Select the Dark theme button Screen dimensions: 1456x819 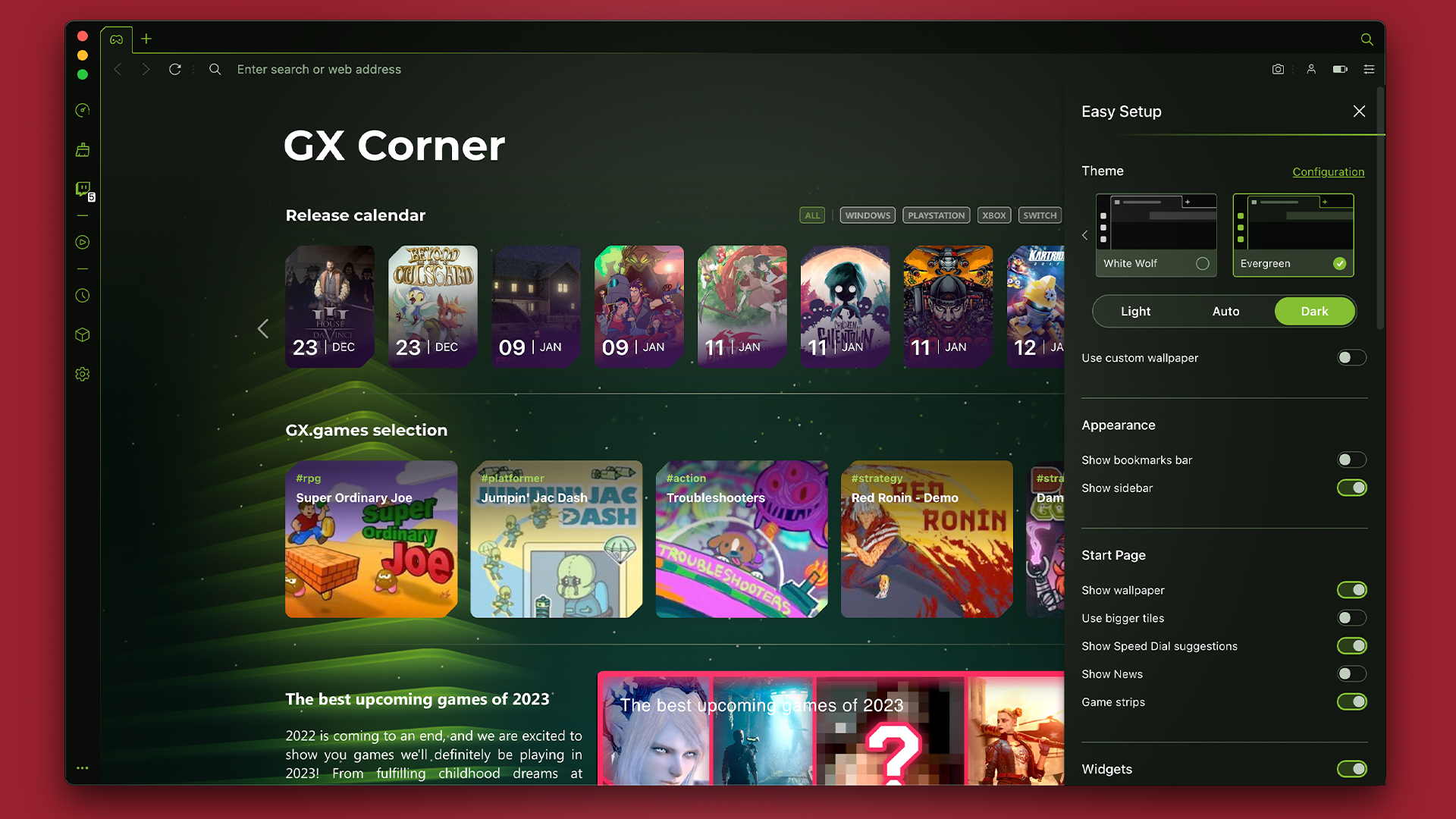click(x=1314, y=311)
